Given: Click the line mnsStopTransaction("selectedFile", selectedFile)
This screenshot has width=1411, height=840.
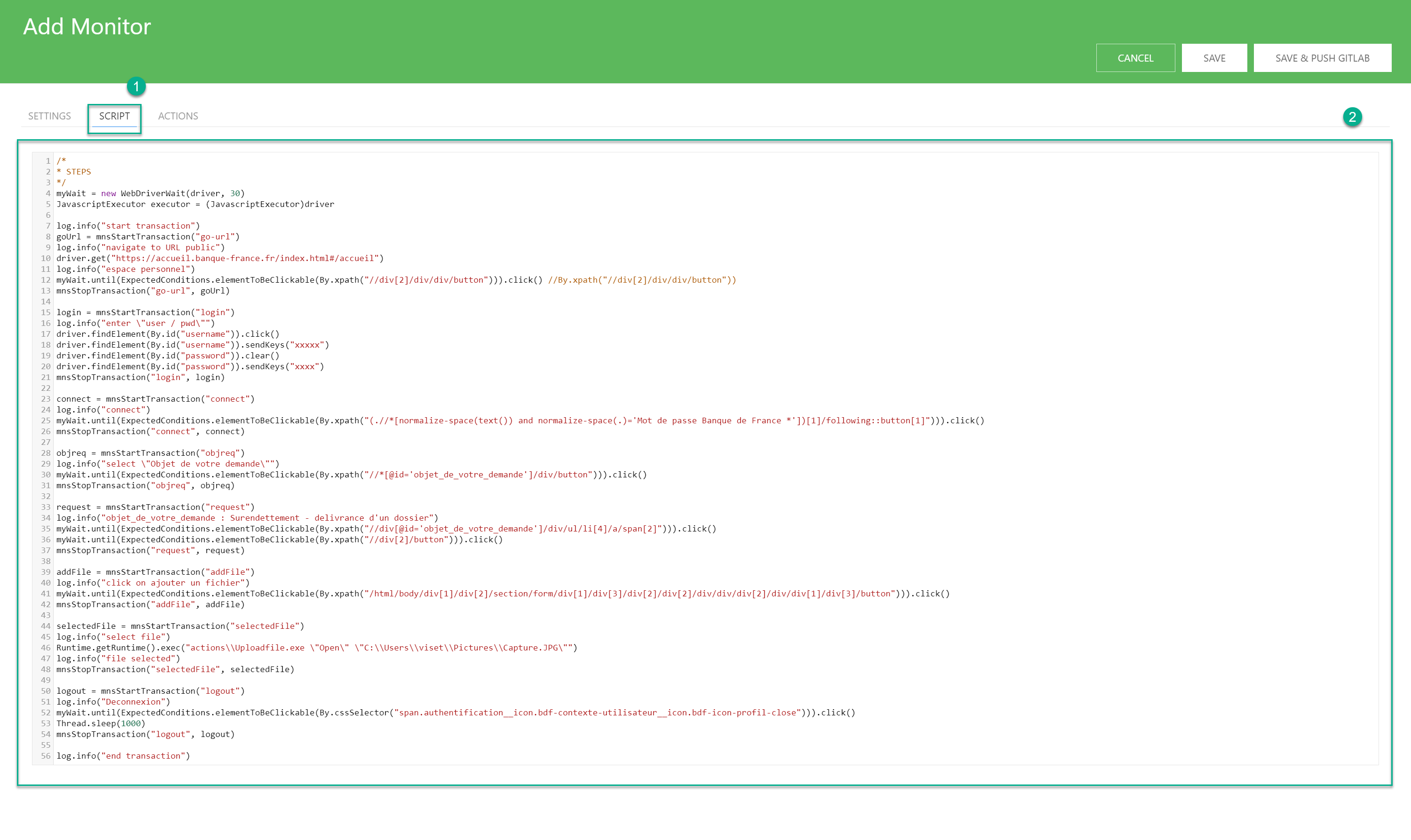Looking at the screenshot, I should coord(175,669).
